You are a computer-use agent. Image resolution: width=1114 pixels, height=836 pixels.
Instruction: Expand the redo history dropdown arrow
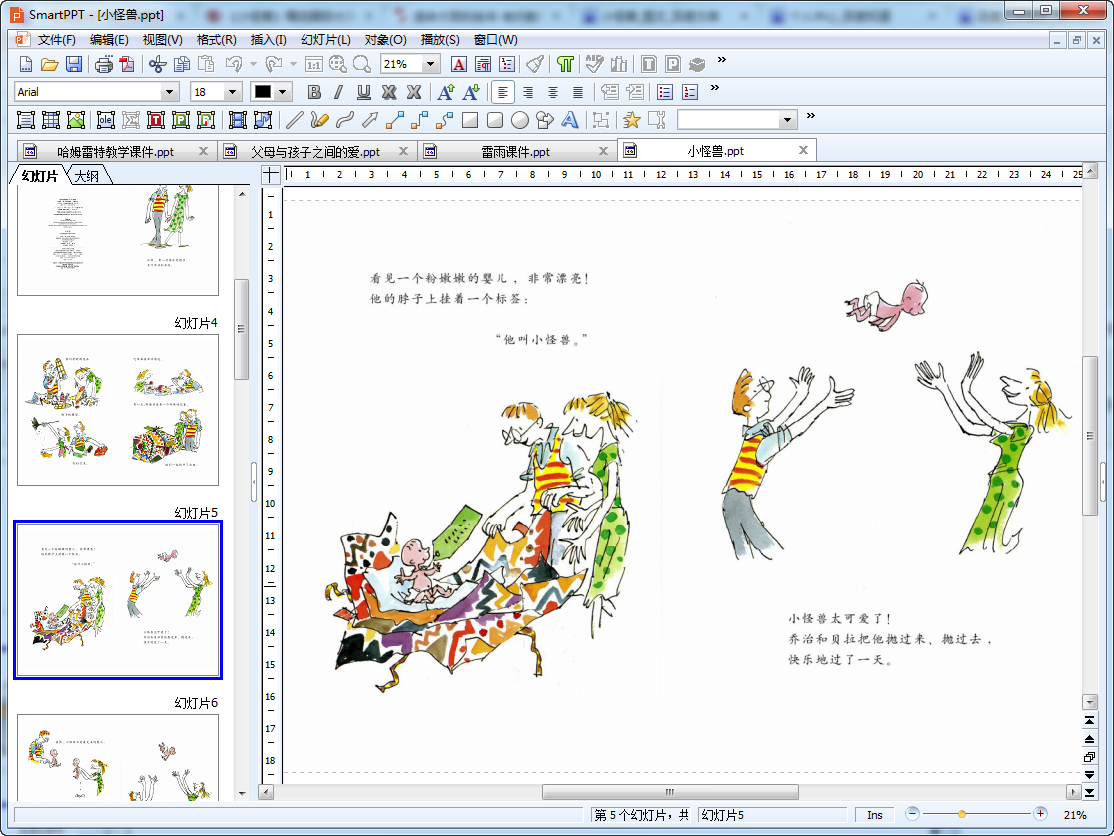coord(293,65)
